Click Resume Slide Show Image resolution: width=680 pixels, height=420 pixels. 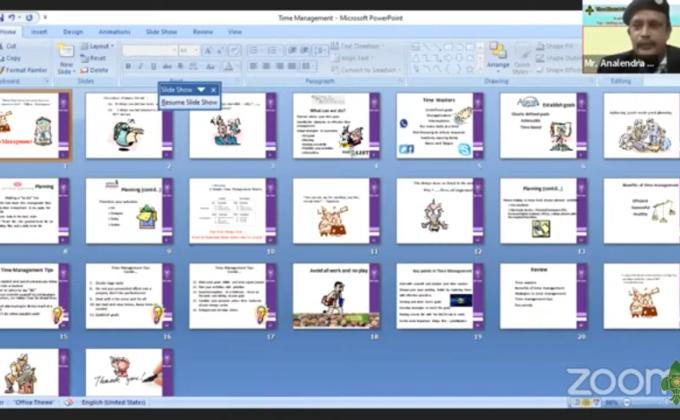coord(188,102)
